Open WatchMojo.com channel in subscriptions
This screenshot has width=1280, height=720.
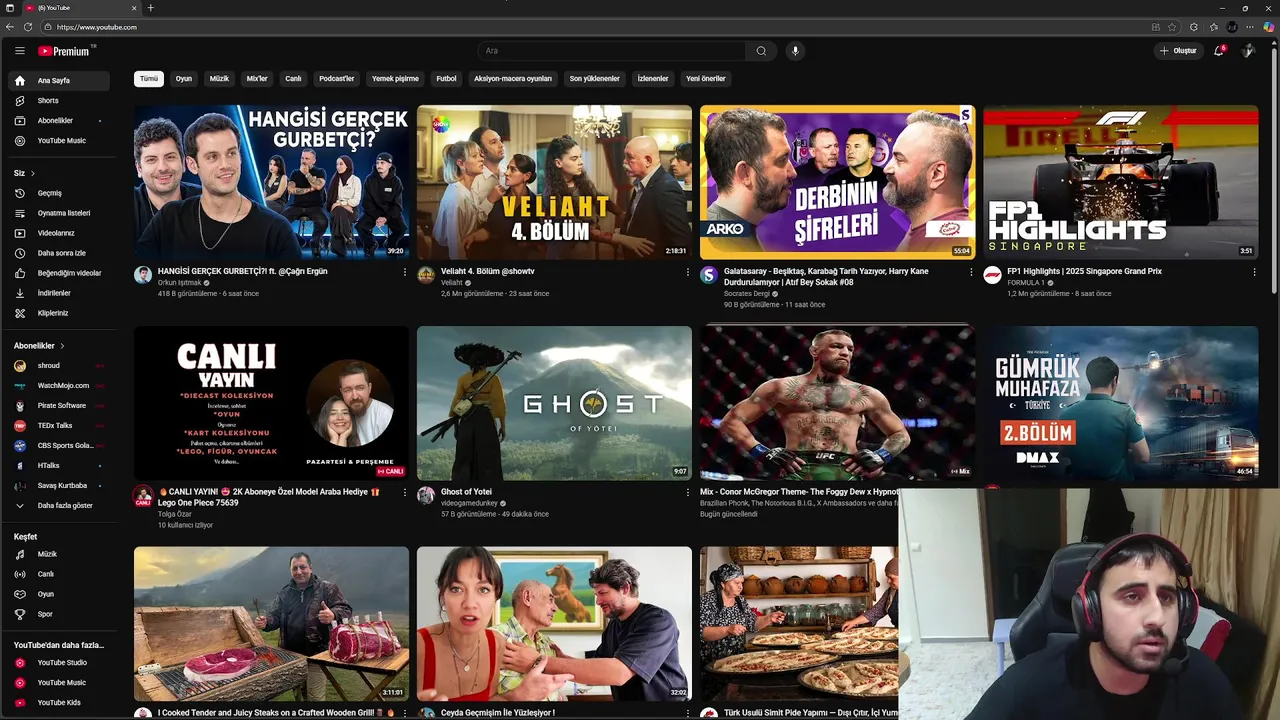pos(58,386)
